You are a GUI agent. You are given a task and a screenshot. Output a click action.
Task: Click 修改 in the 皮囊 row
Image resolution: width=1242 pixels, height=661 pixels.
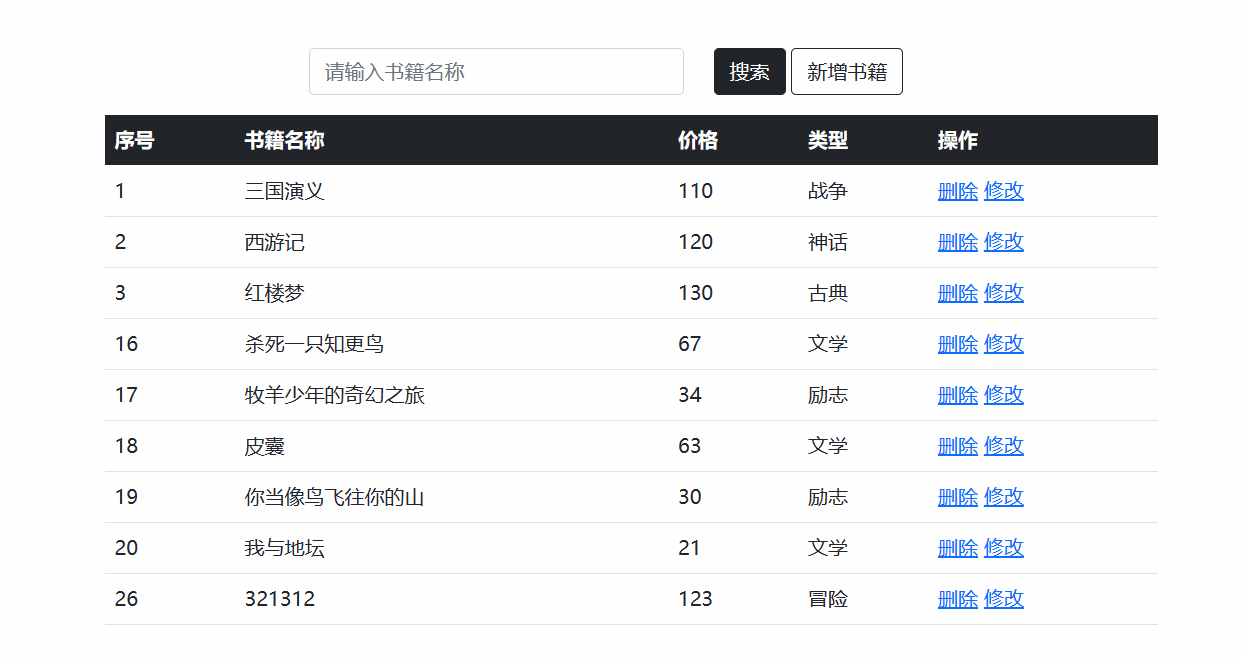1004,446
